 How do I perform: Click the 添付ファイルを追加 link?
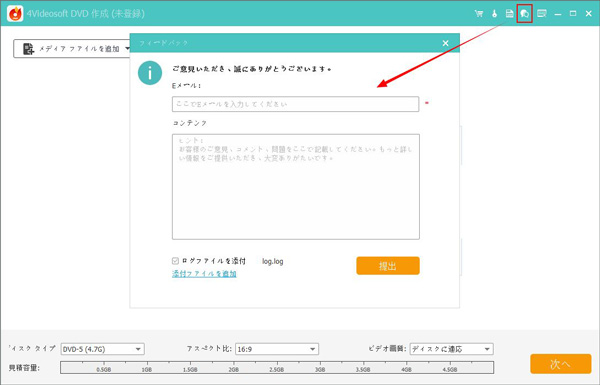(204, 274)
